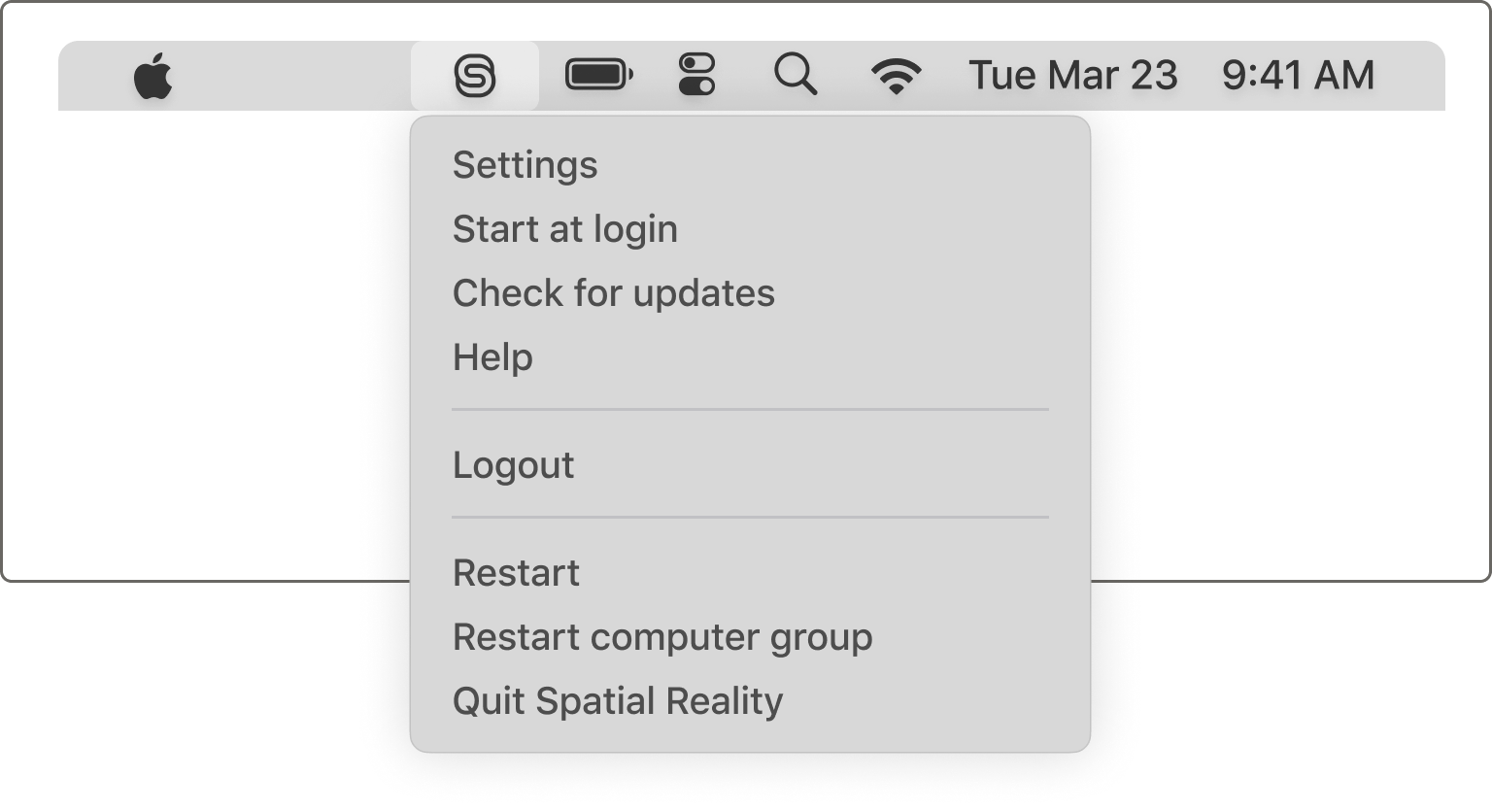Open the Apple menu
The image size is (1492, 812).
pos(154,74)
